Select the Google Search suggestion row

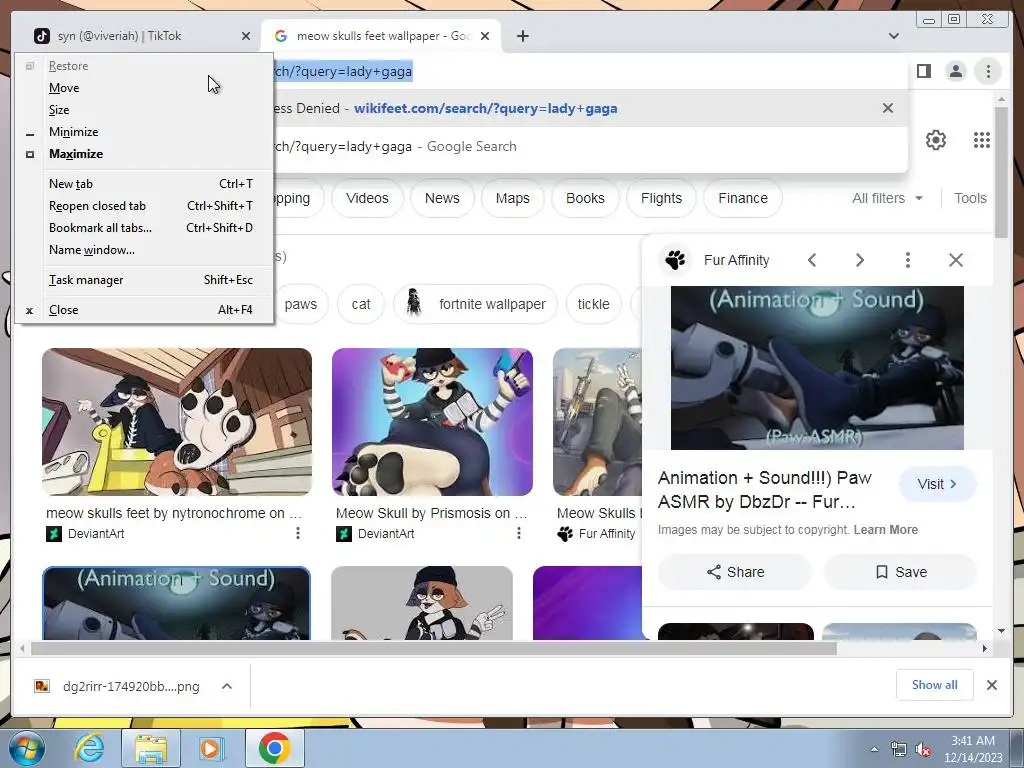click(x=588, y=146)
